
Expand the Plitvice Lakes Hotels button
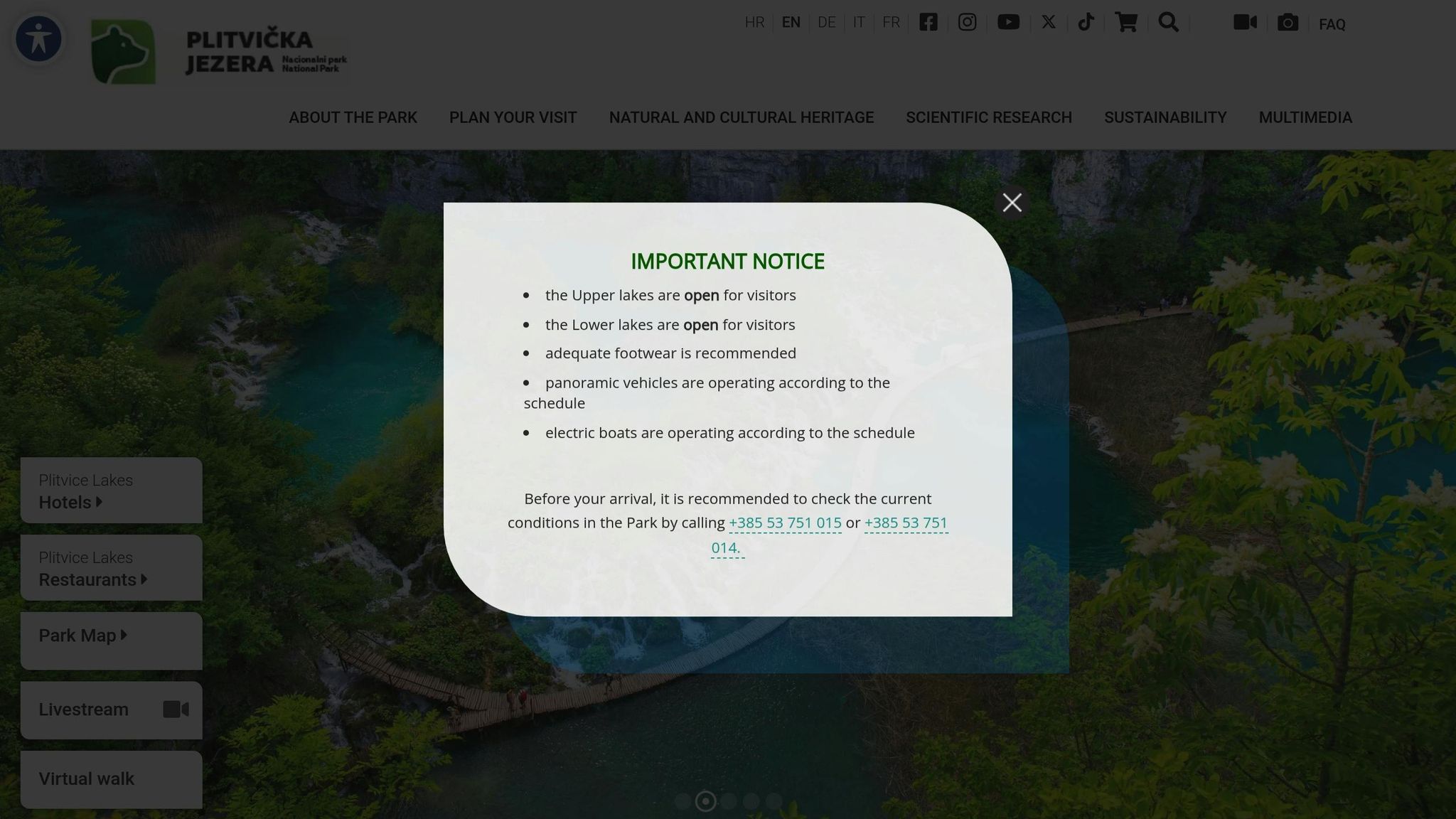111,491
